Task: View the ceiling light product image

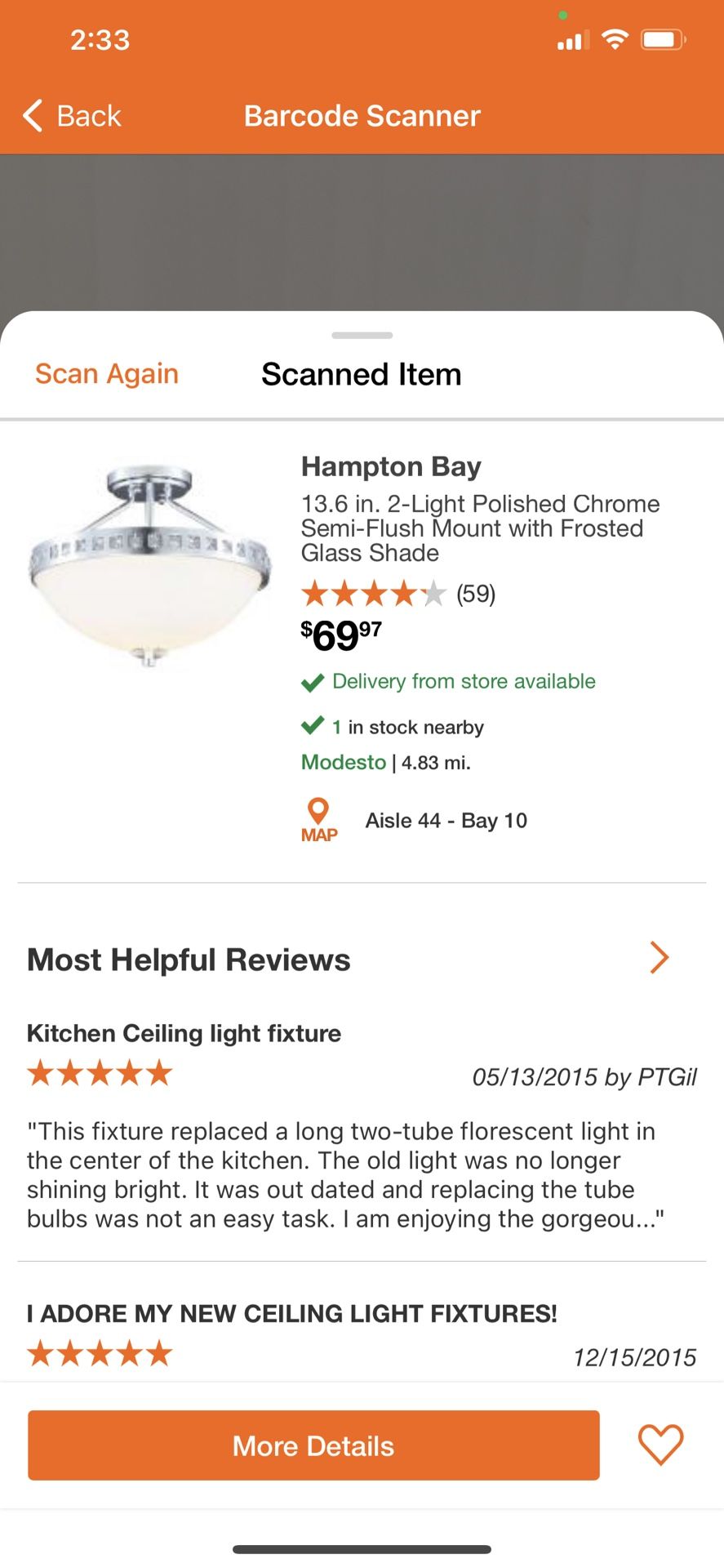Action: 150,566
